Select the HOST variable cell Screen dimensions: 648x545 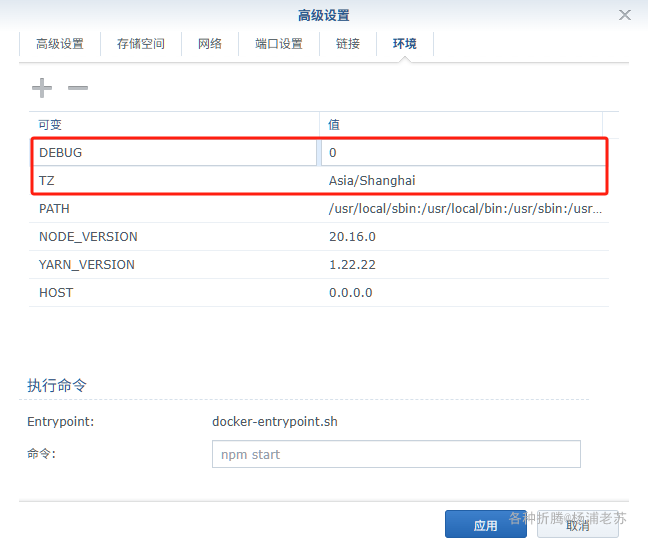pos(174,293)
